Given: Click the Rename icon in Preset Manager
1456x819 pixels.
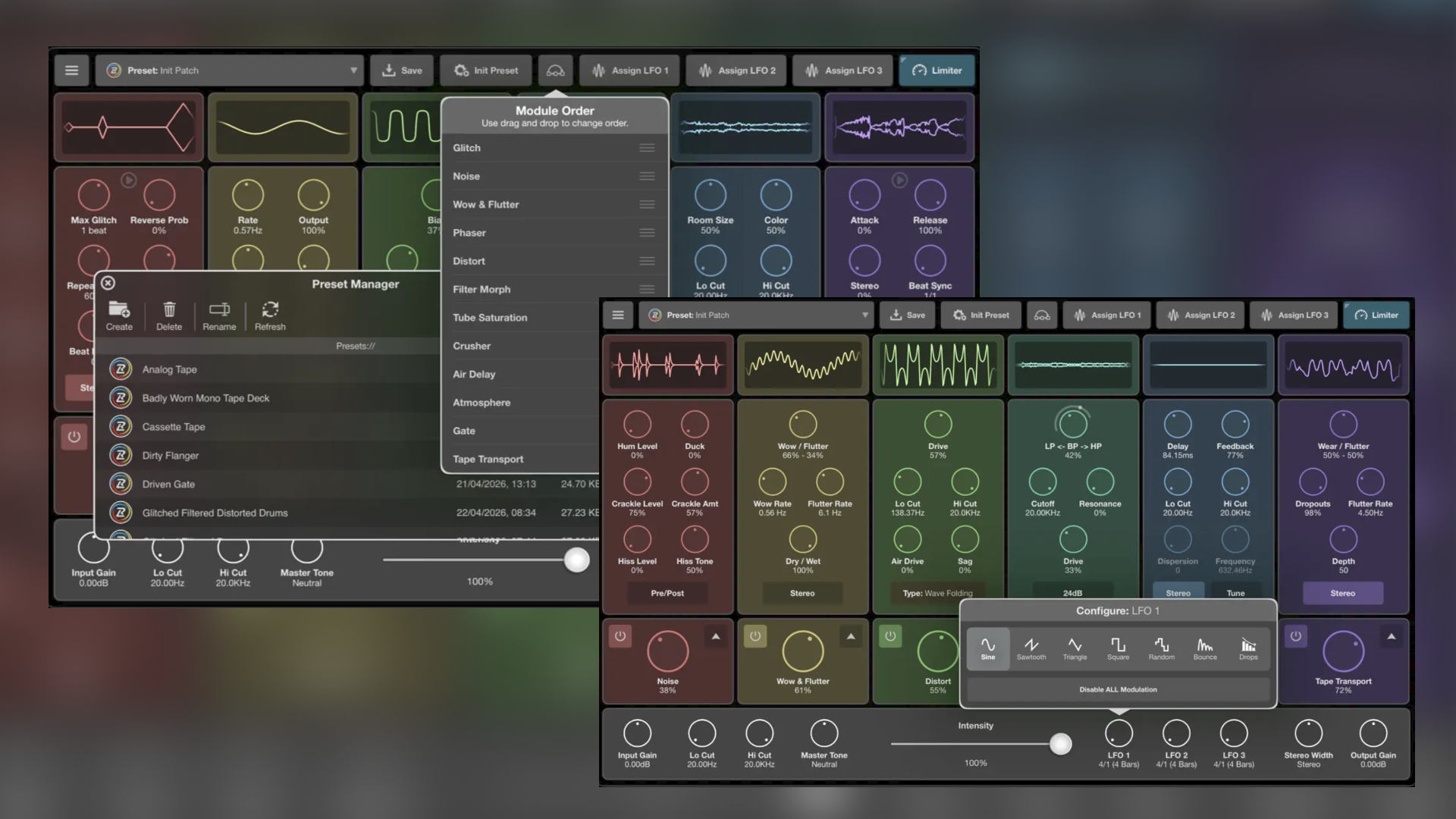Looking at the screenshot, I should [219, 315].
